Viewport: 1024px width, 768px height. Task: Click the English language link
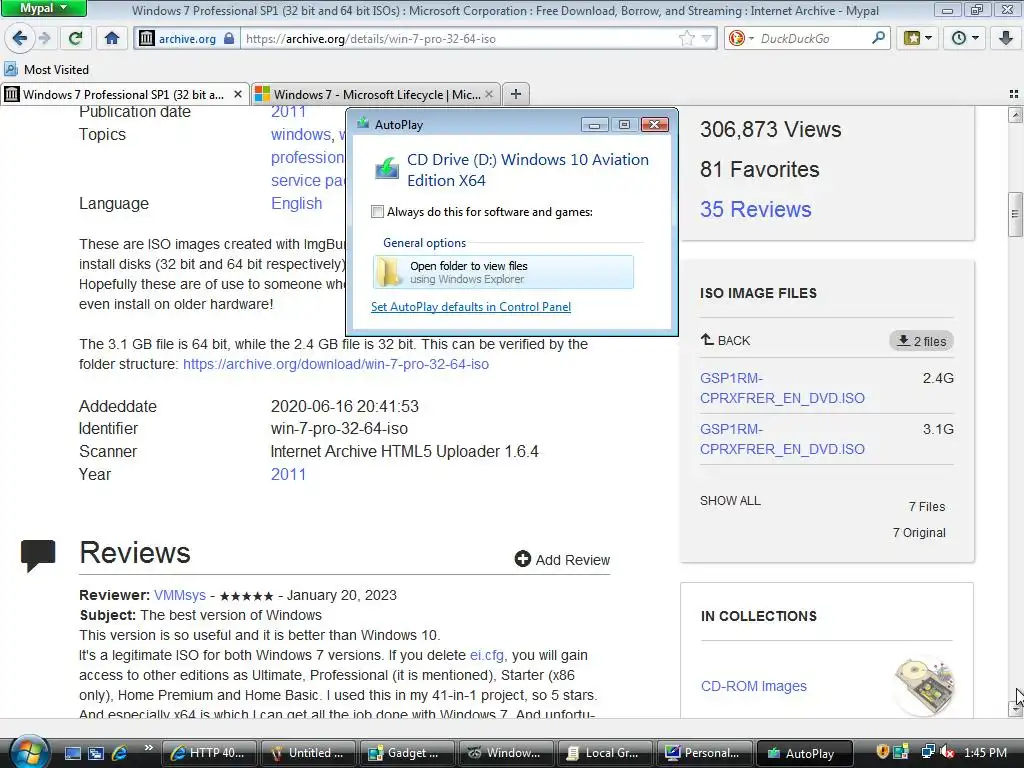point(296,203)
